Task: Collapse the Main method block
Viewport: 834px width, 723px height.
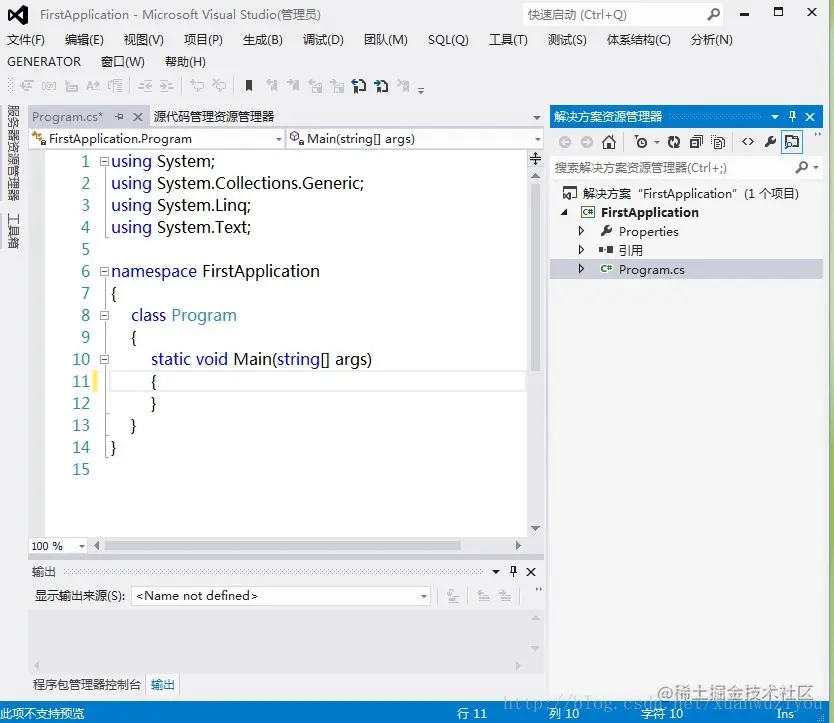Action: [104, 360]
